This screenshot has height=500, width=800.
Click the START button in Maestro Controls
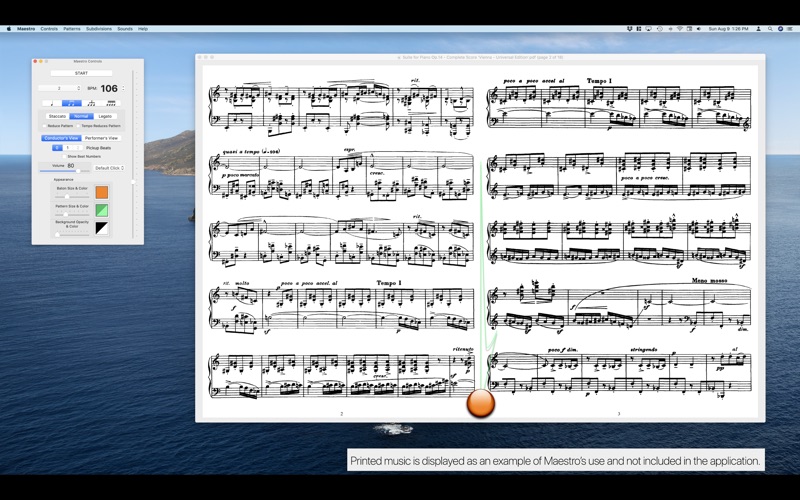[x=82, y=73]
